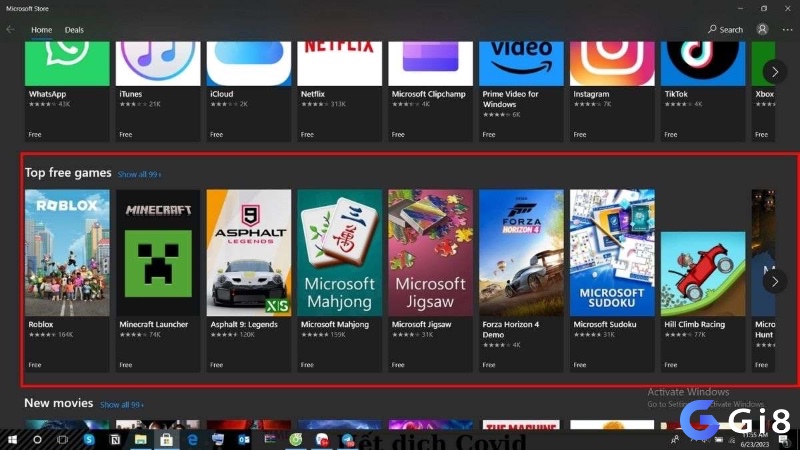Click the Forza Horizon 4 Demo title text
800x450 pixels.
click(x=511, y=330)
